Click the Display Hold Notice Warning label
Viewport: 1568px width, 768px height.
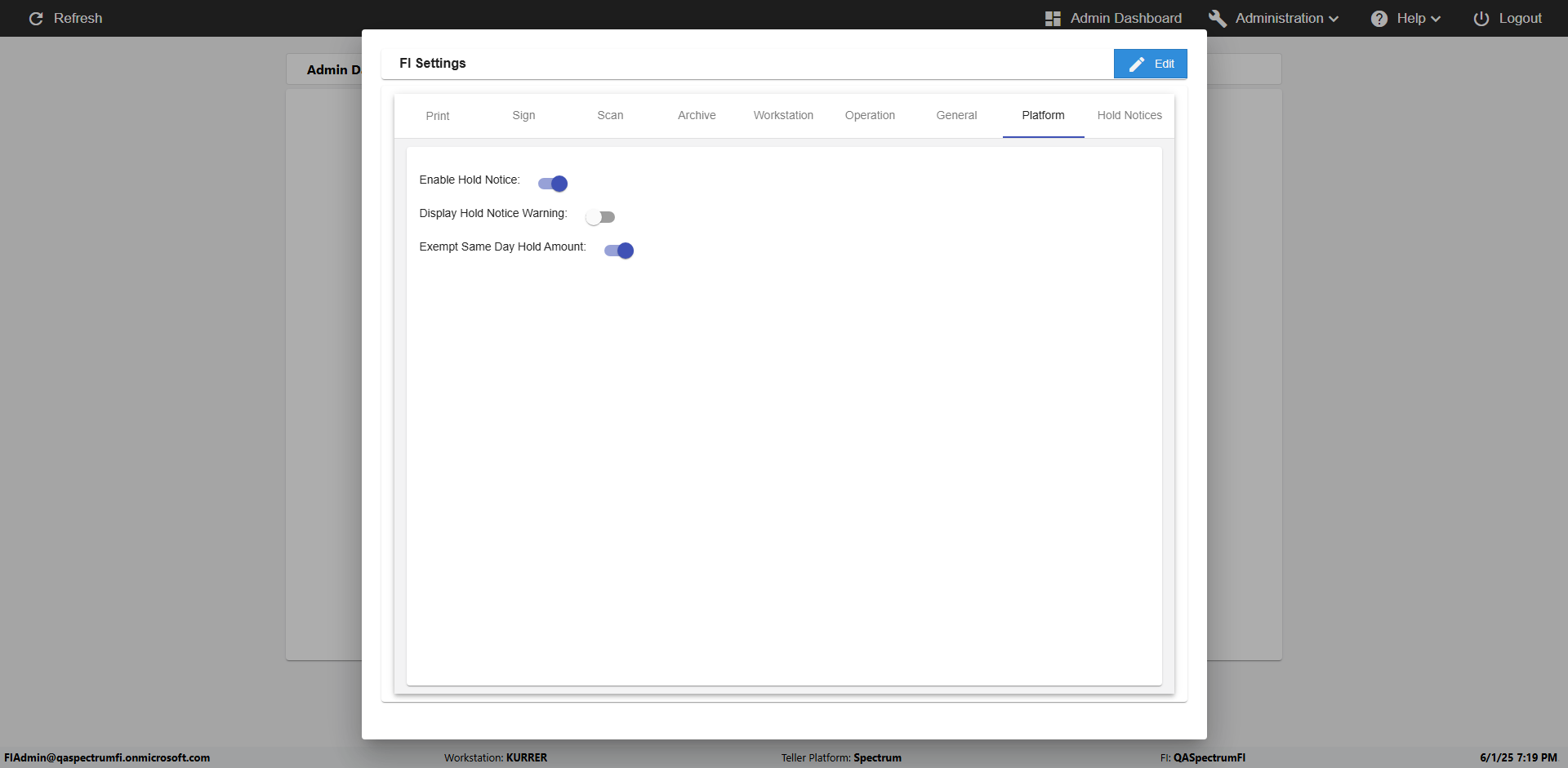click(x=493, y=214)
